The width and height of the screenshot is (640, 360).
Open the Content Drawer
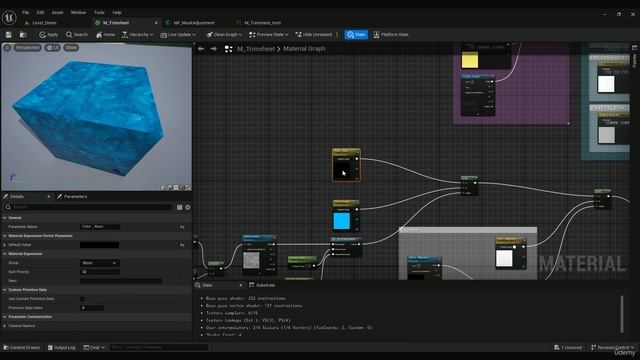pos(22,348)
